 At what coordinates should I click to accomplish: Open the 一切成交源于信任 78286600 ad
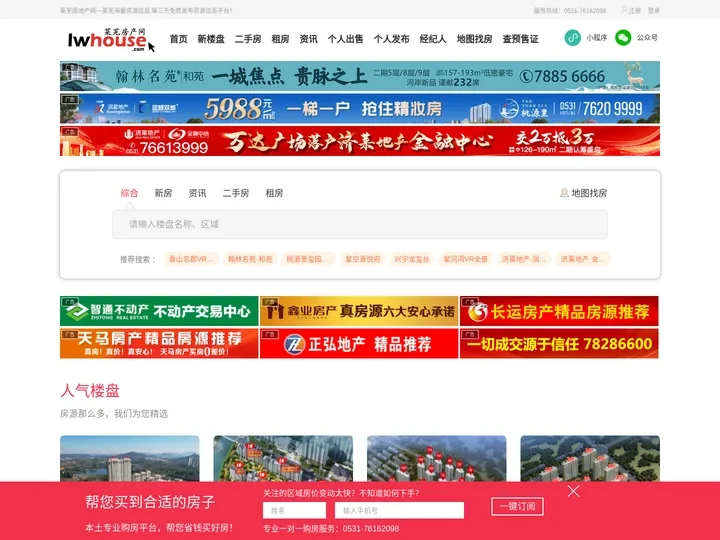click(559, 343)
